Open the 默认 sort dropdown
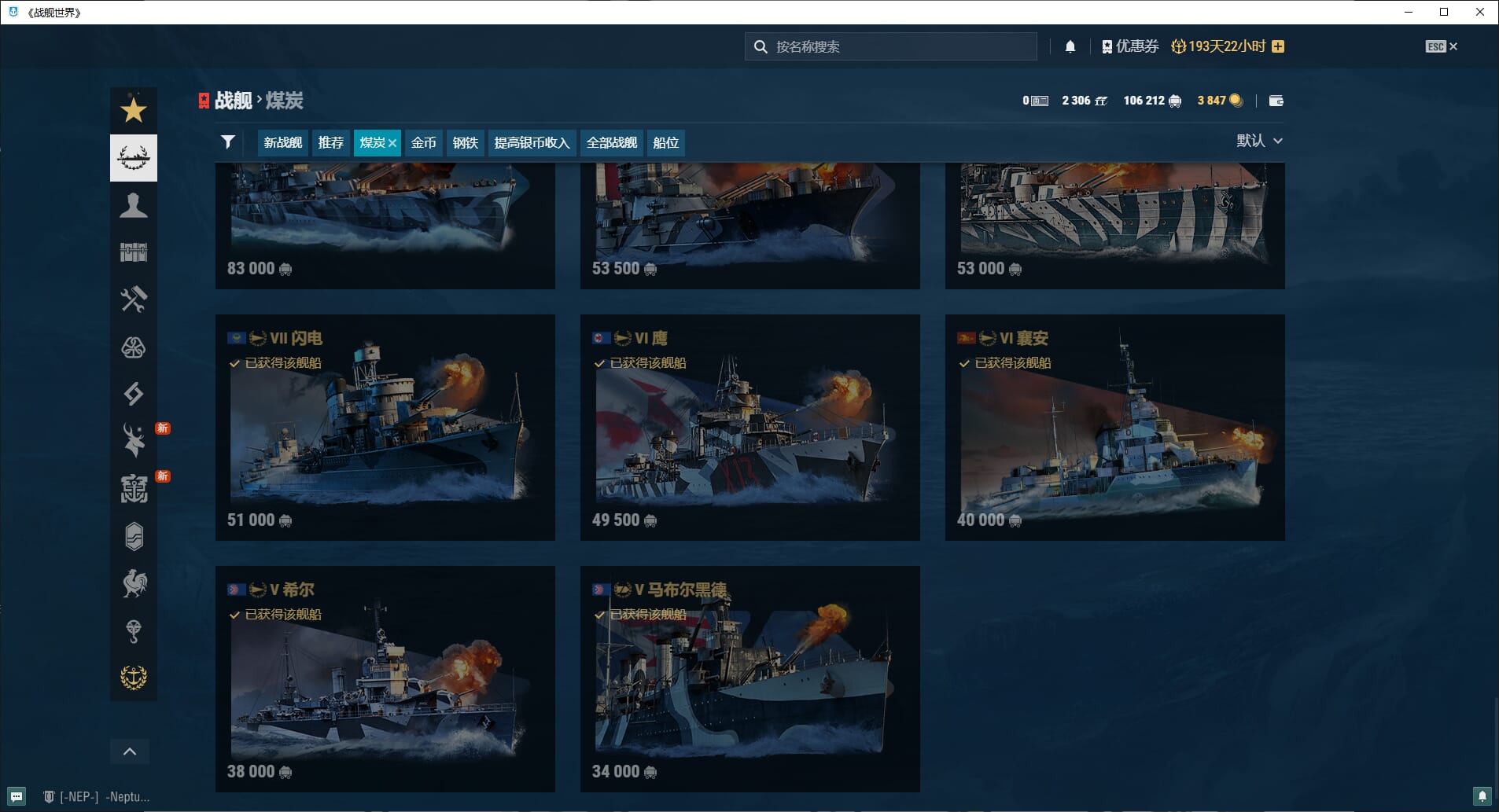Viewport: 1499px width, 812px height. click(1258, 141)
